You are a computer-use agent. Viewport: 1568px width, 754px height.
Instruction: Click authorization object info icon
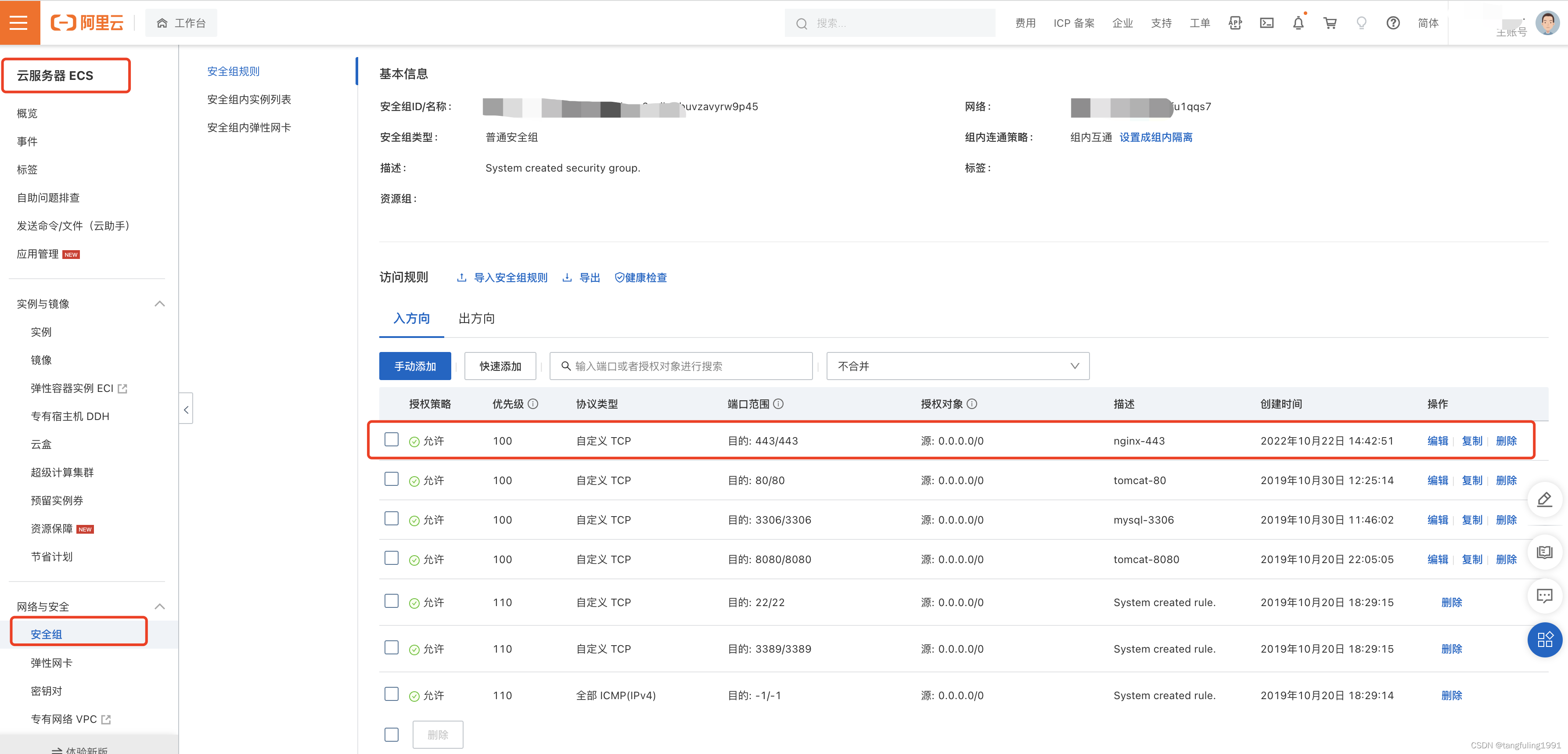coord(972,404)
